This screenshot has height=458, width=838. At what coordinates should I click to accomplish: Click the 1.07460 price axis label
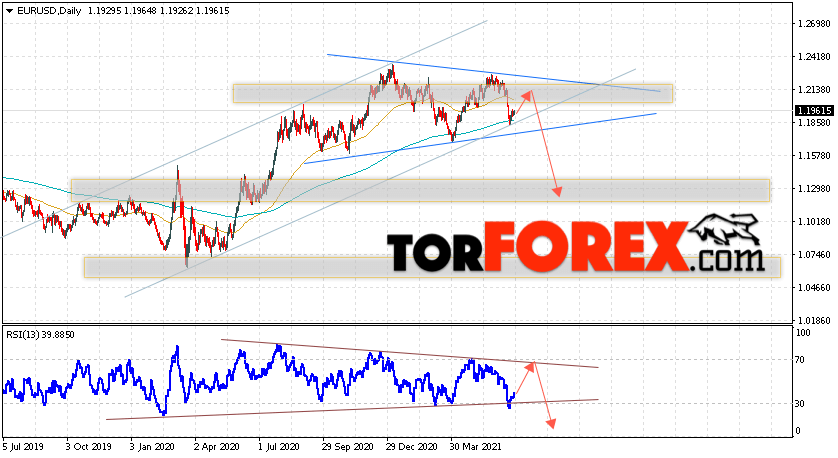click(x=814, y=254)
